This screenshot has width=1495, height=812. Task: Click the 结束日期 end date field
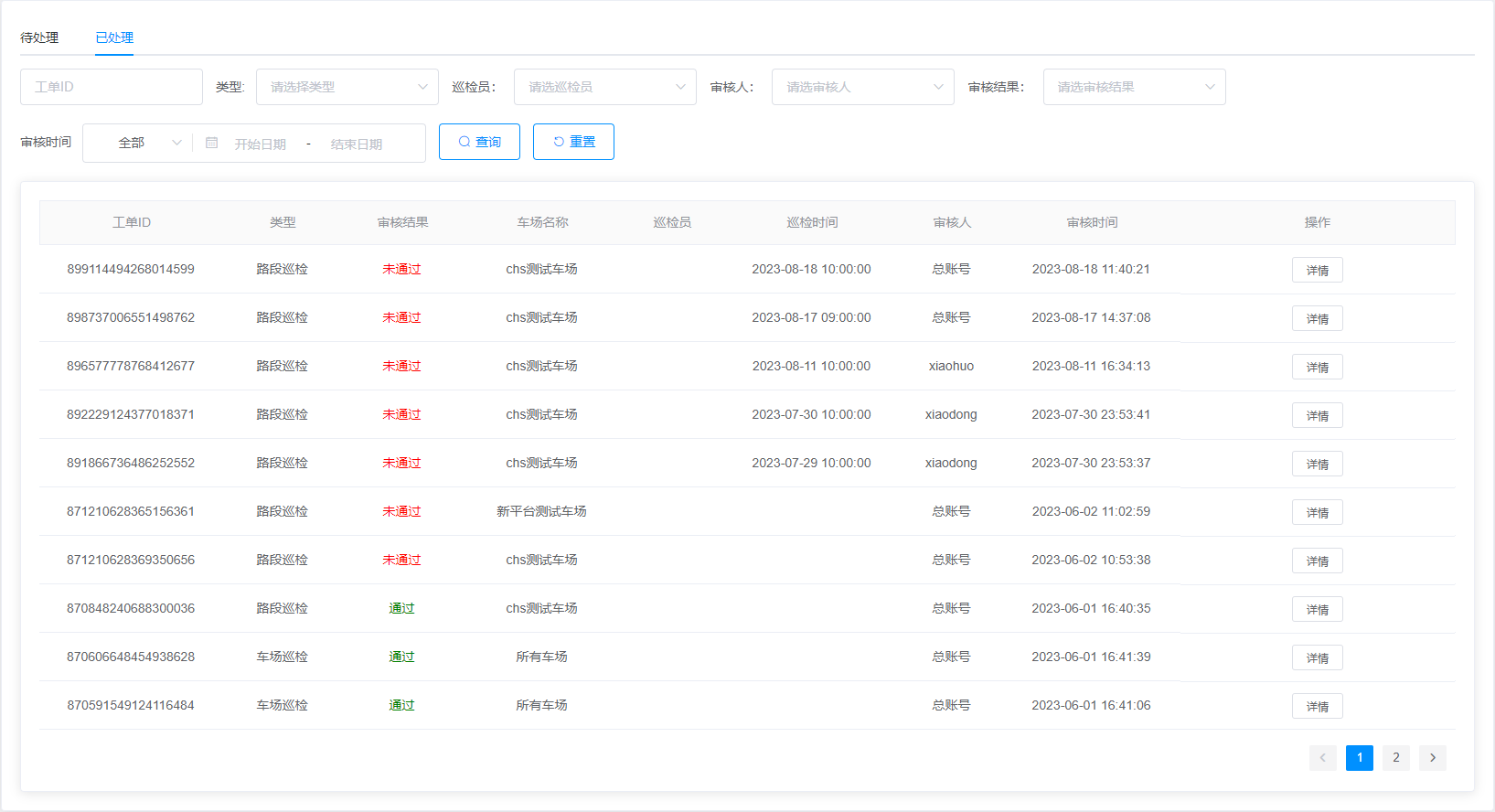tap(357, 144)
